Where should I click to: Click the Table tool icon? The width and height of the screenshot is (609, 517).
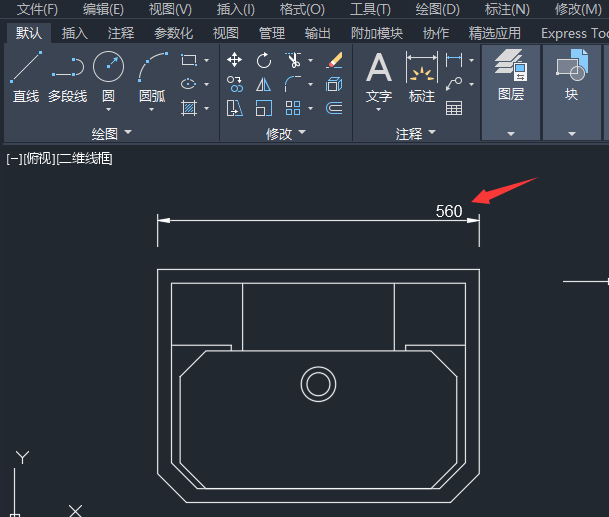(x=454, y=108)
